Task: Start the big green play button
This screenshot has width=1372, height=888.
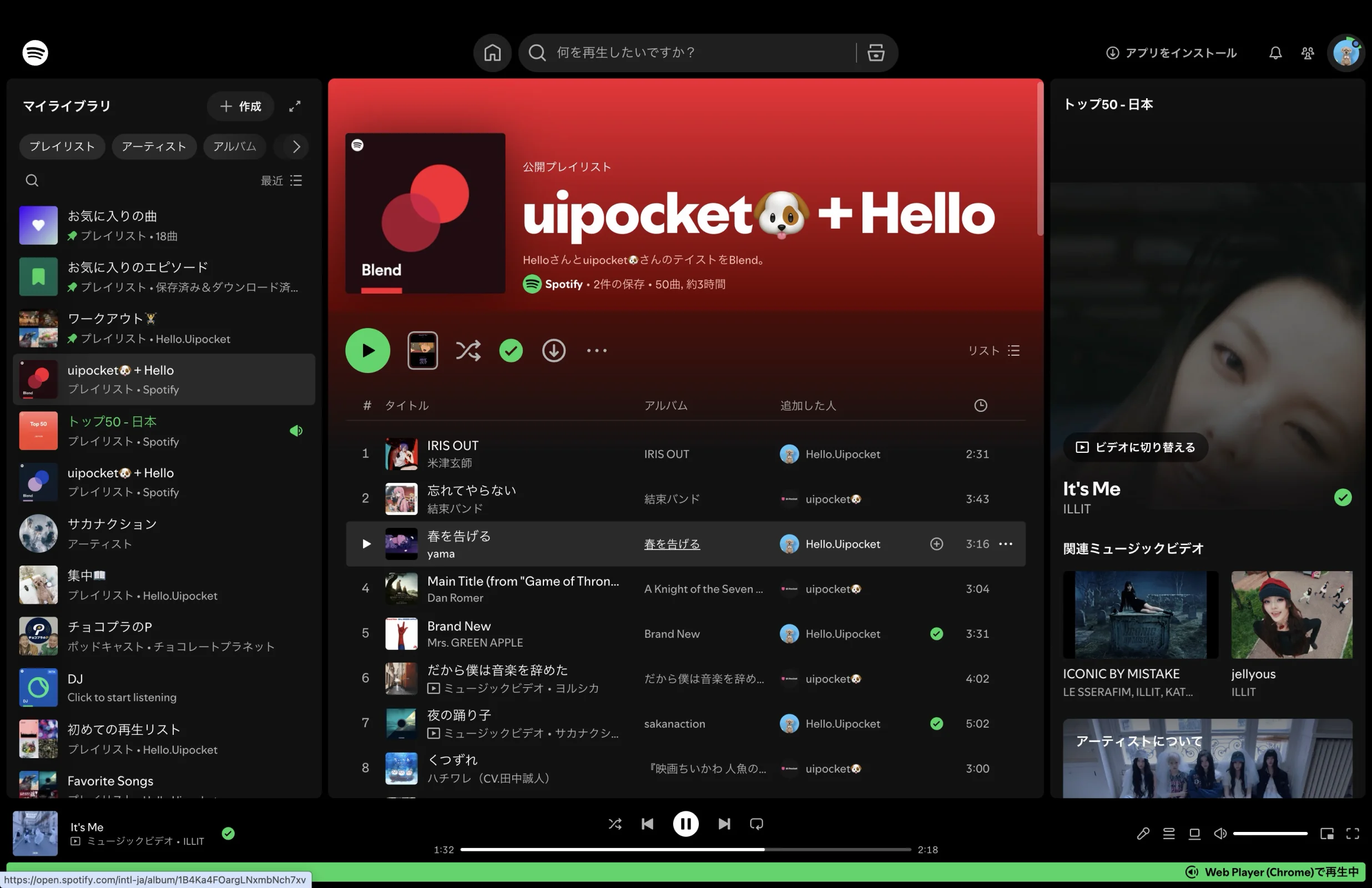Action: (368, 351)
